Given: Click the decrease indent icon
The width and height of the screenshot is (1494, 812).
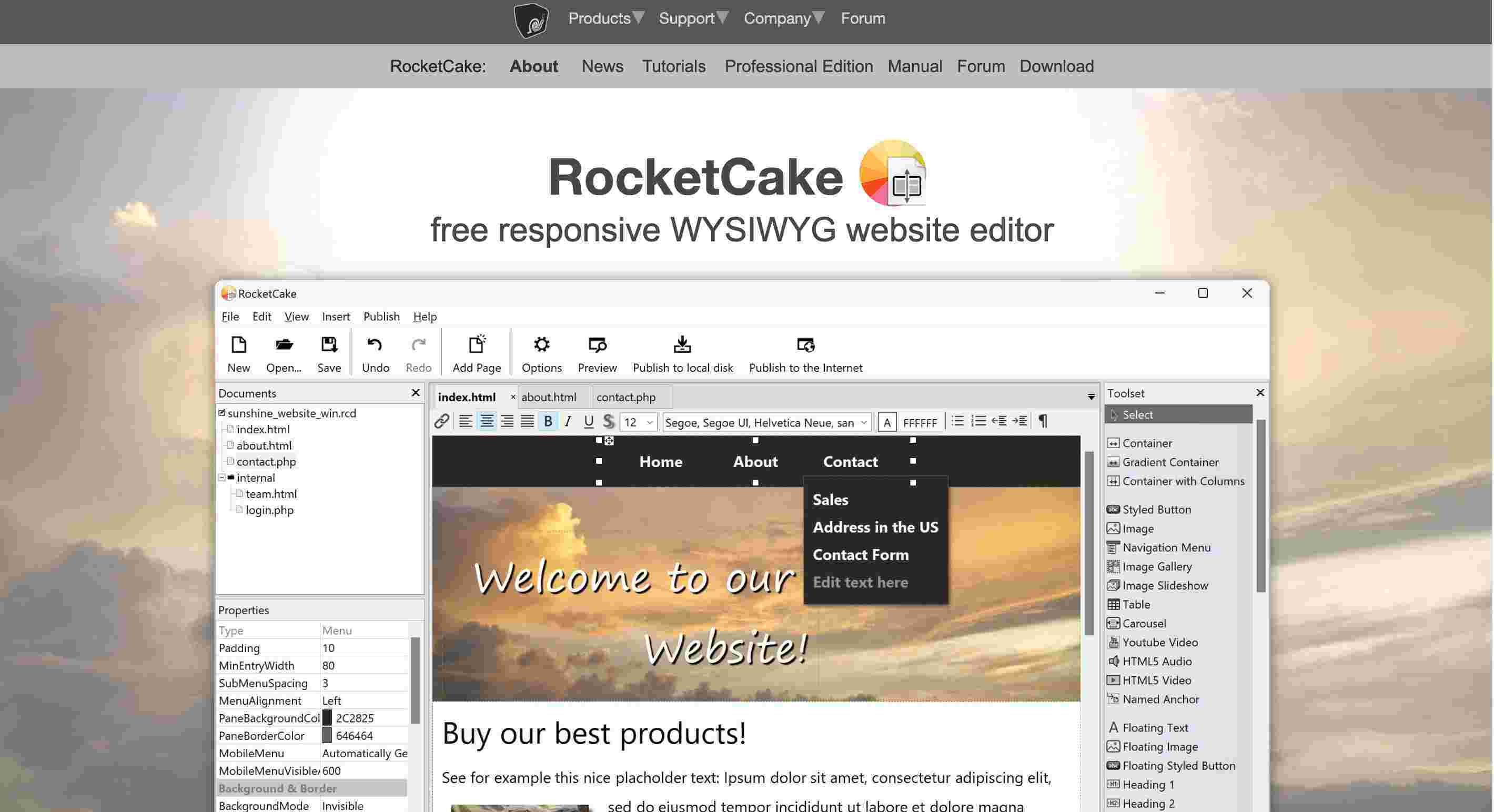Looking at the screenshot, I should click(x=1000, y=421).
